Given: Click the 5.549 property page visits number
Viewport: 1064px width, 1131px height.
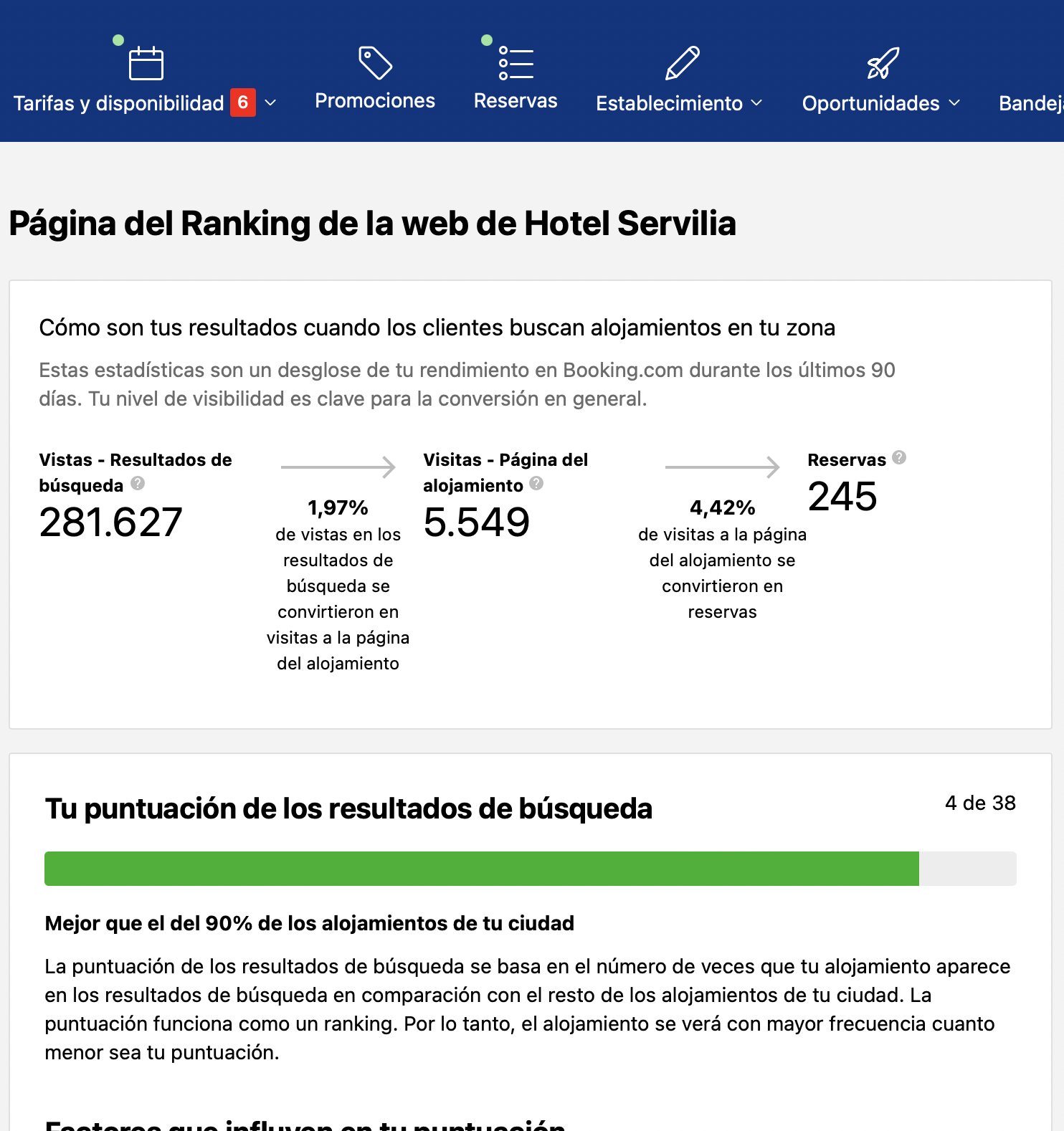Looking at the screenshot, I should (x=477, y=522).
